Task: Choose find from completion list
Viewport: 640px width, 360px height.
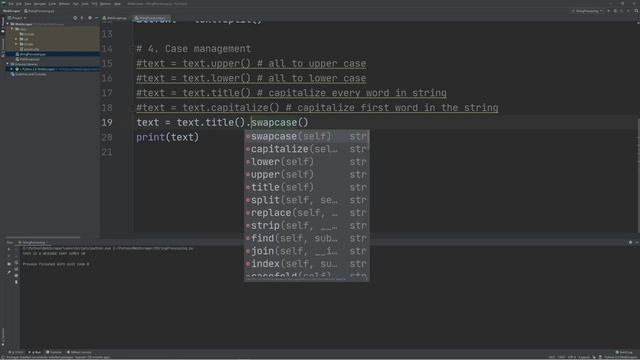Action: pyautogui.click(x=307, y=238)
